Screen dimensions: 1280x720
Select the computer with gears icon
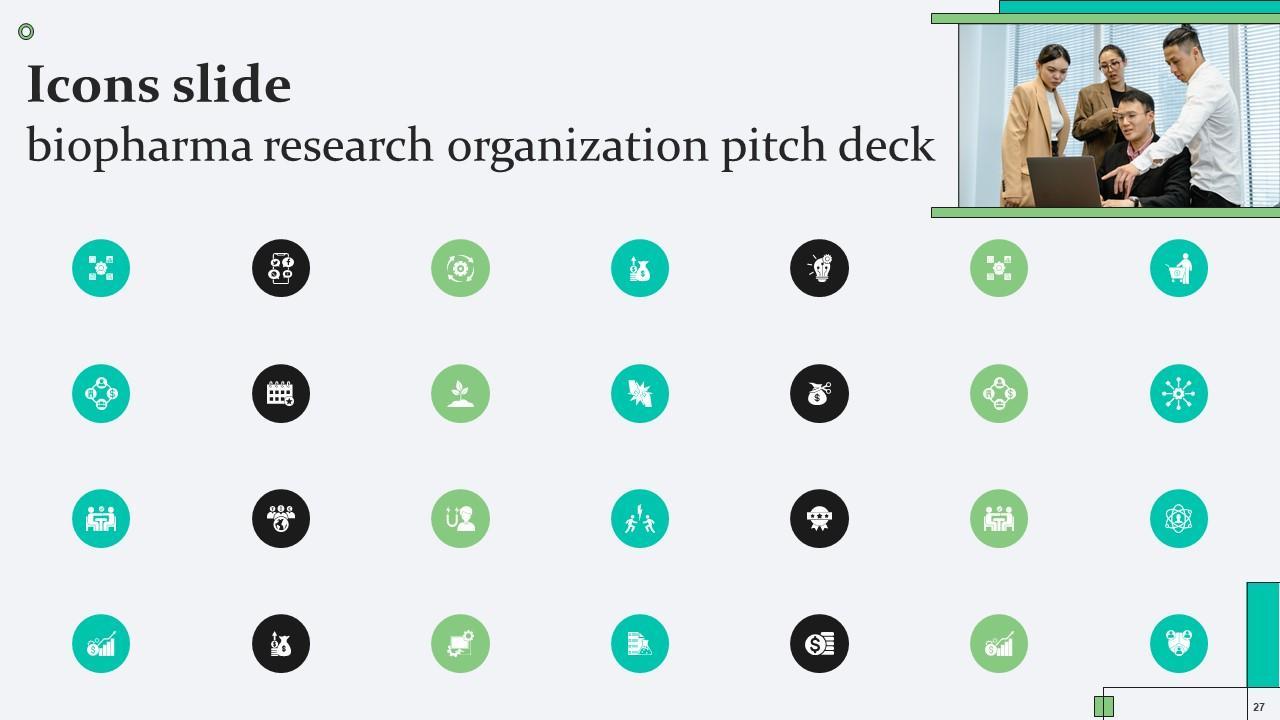[x=460, y=643]
